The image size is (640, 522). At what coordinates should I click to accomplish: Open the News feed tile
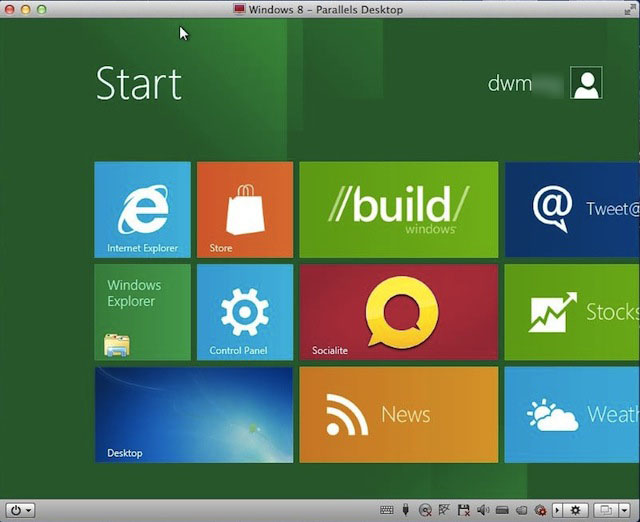point(398,414)
